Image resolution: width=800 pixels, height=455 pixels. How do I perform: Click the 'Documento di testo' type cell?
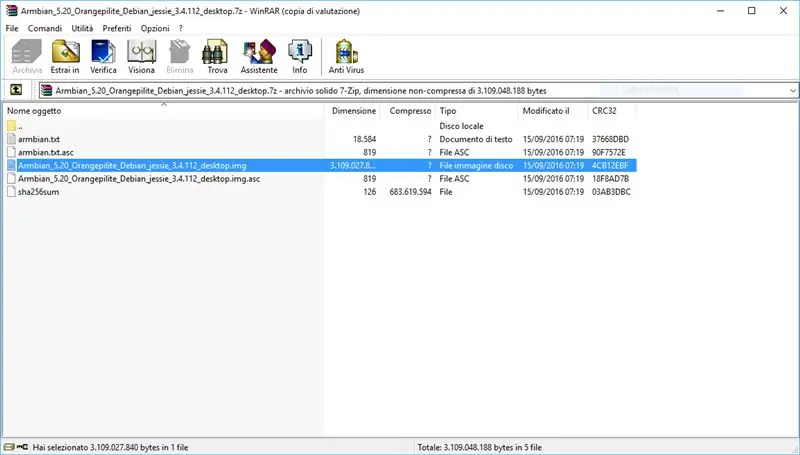(476, 139)
